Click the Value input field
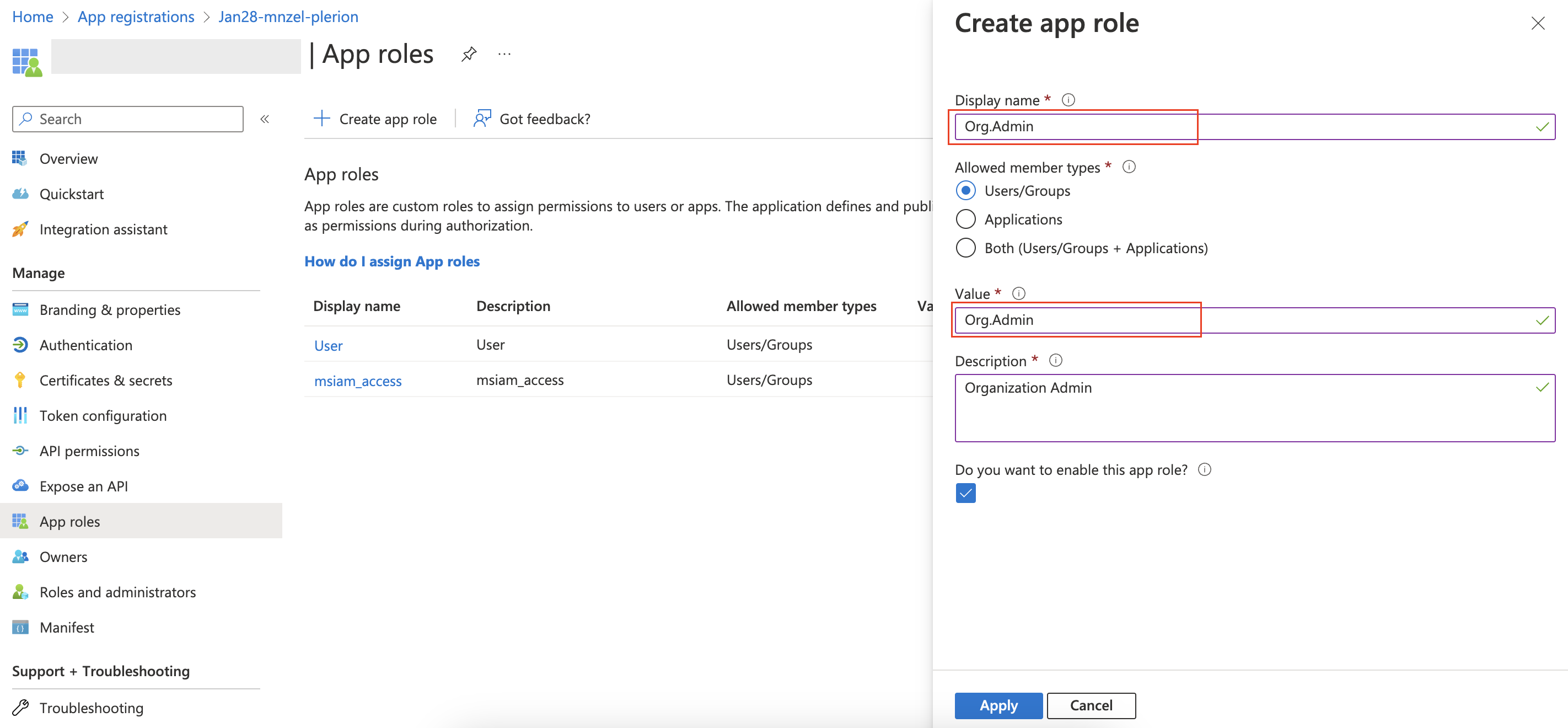Image resolution: width=1568 pixels, height=728 pixels. 1254,320
